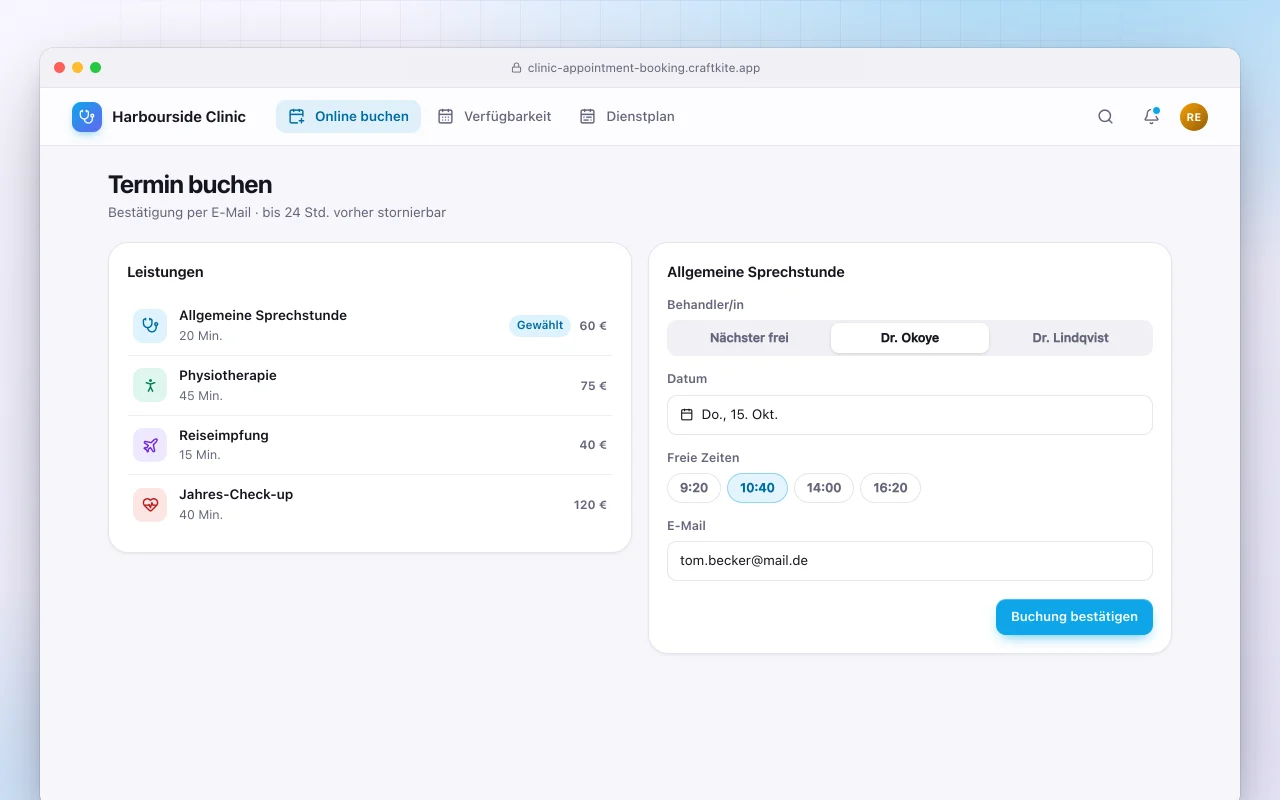Select the Reiseimpfung service name
Viewport: 1280px width, 800px height.
224,435
